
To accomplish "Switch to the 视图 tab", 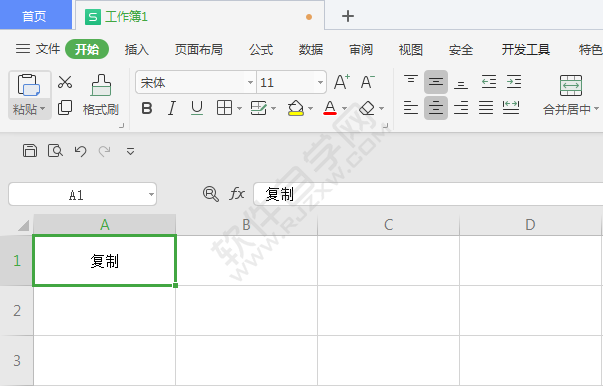I will [411, 50].
